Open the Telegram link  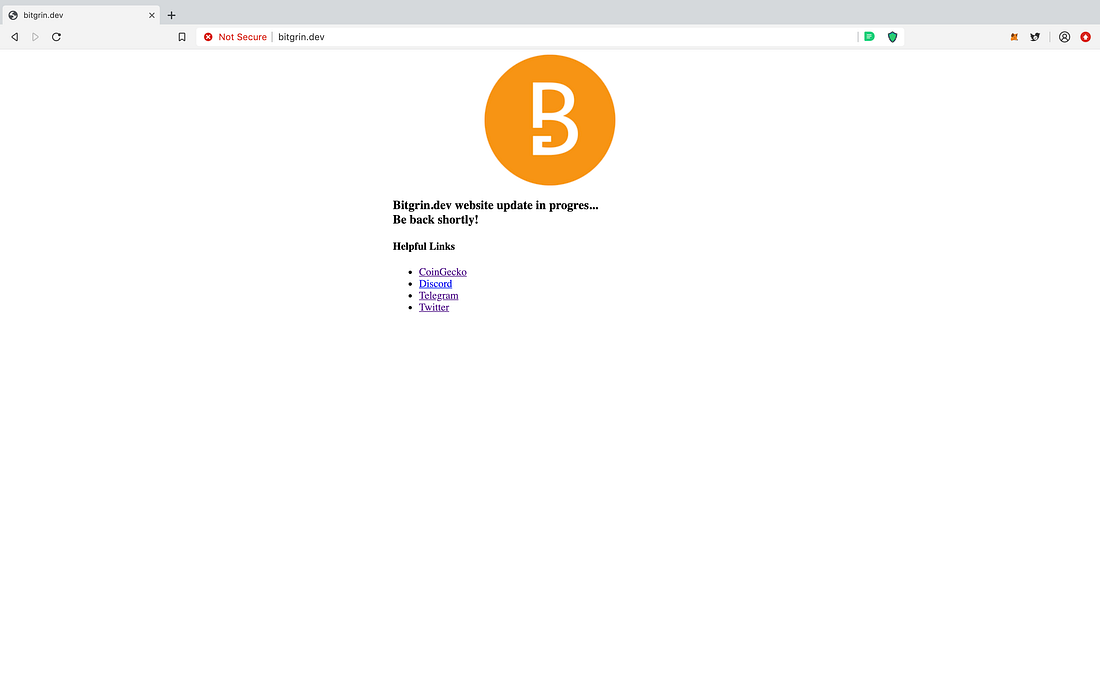coord(438,296)
